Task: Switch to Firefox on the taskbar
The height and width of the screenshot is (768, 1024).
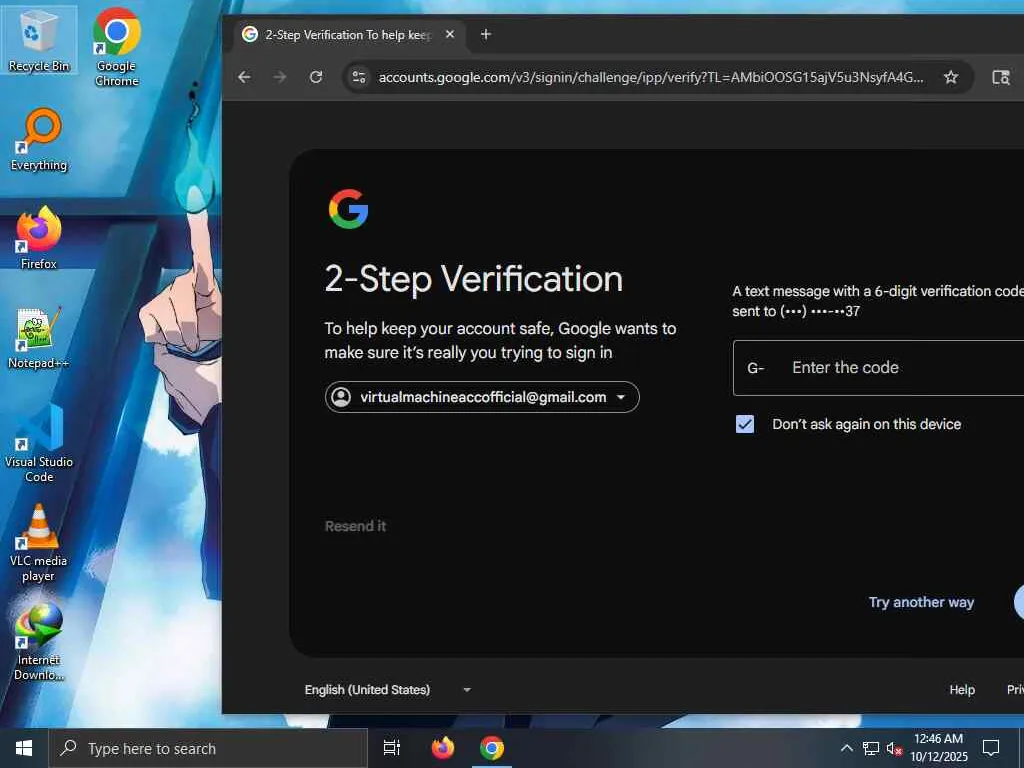Action: click(x=442, y=748)
